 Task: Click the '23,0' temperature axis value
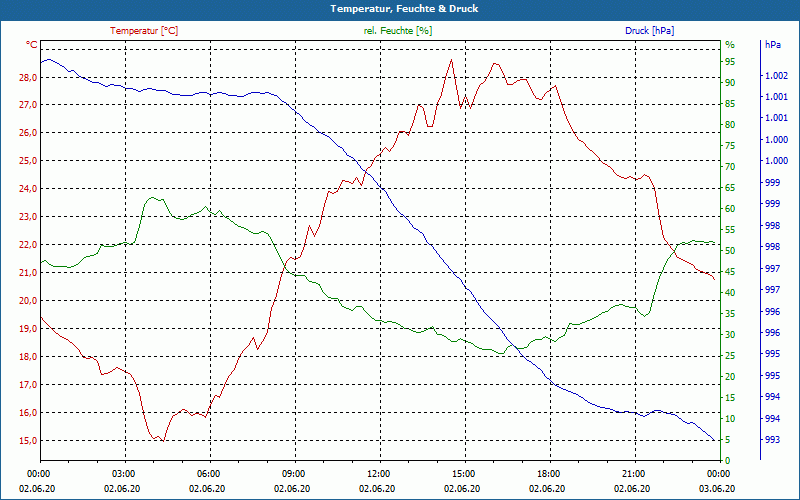(28, 217)
